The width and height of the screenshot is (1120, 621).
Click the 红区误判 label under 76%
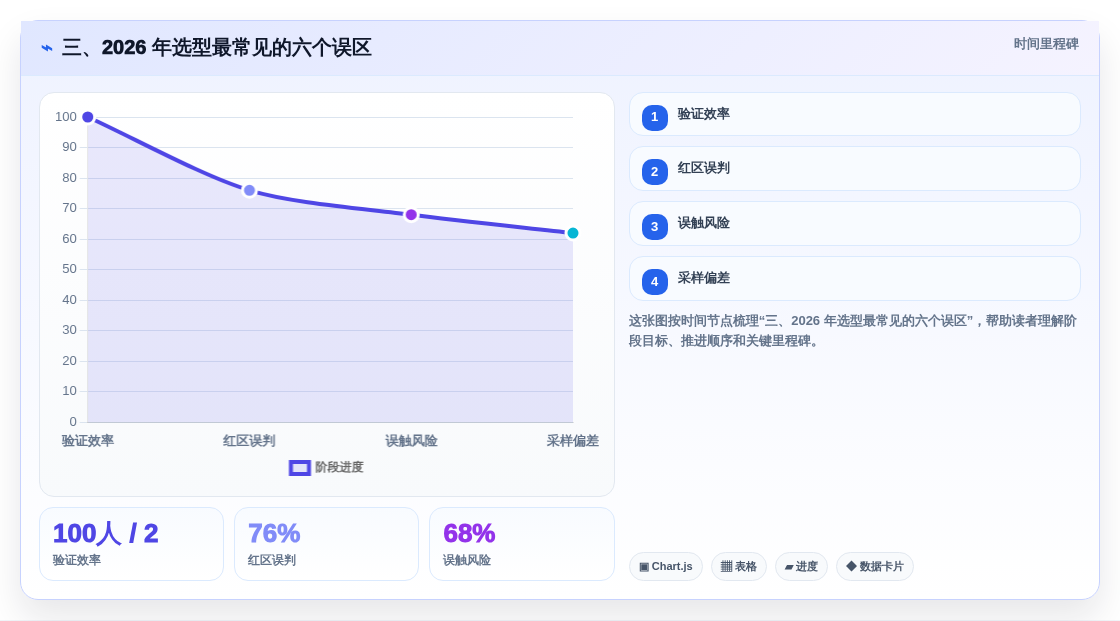(272, 560)
